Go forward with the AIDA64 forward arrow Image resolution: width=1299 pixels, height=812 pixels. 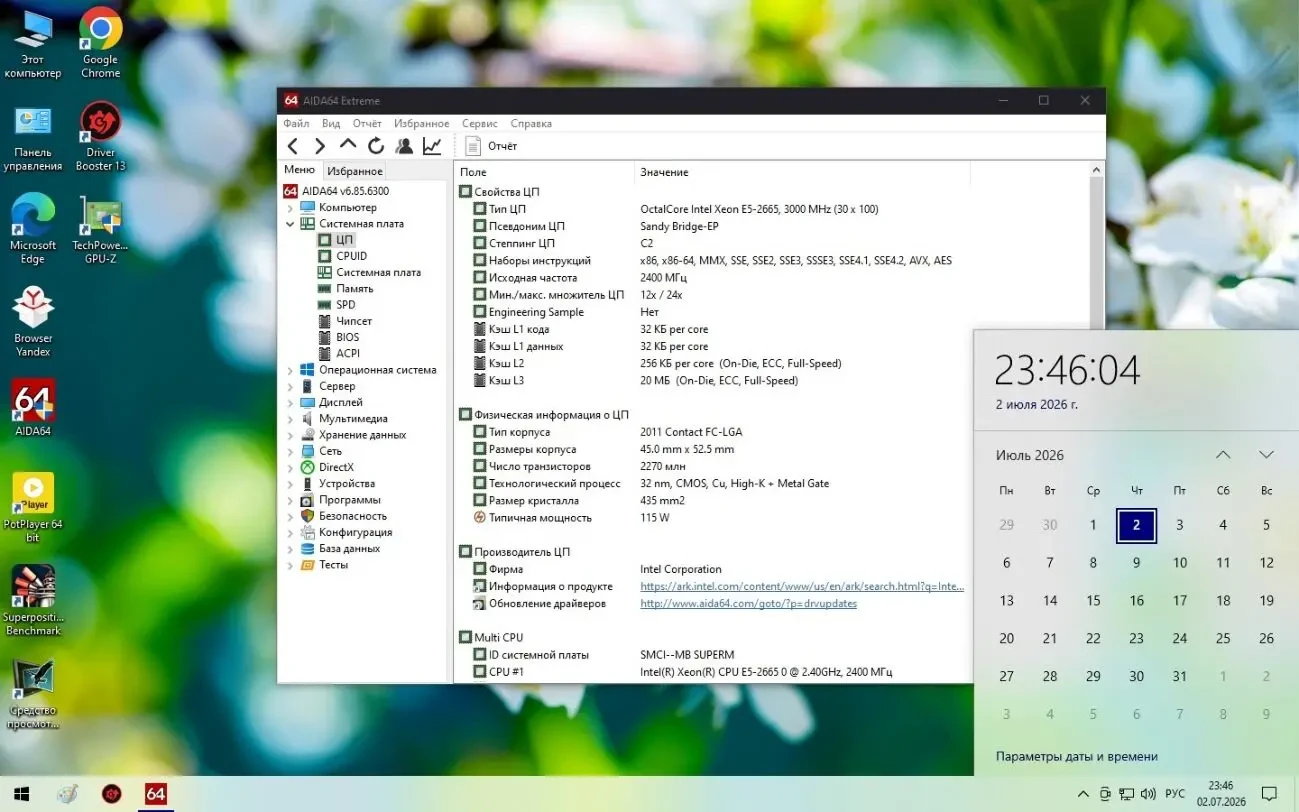point(320,146)
